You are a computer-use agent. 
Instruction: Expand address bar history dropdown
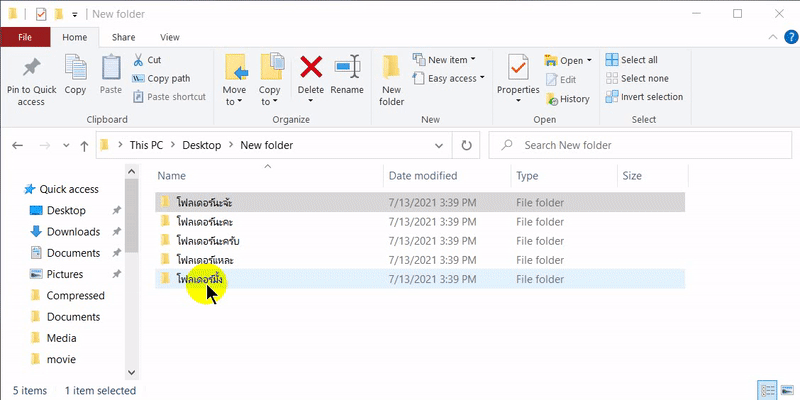pos(439,145)
